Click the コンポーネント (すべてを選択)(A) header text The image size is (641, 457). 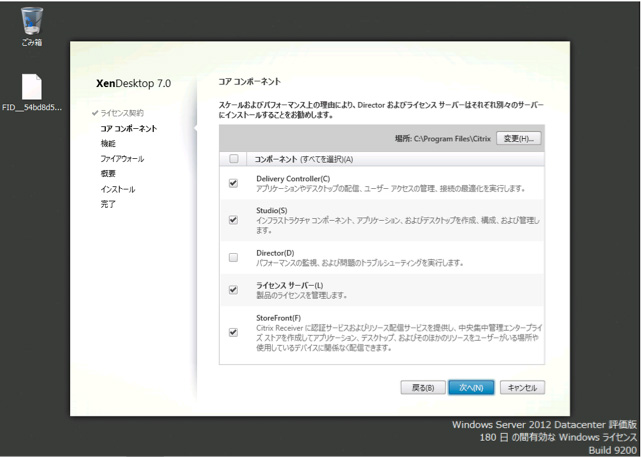coord(304,159)
